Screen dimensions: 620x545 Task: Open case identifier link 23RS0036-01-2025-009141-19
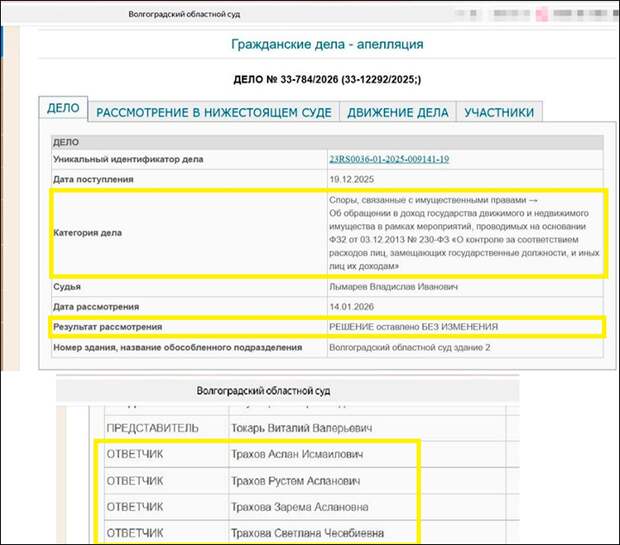click(389, 159)
